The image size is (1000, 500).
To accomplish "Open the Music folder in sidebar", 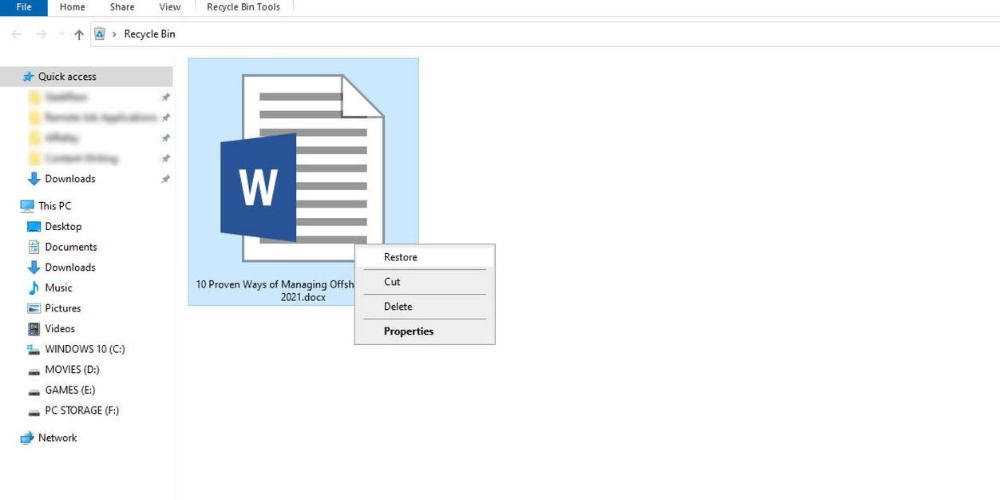I will [59, 288].
